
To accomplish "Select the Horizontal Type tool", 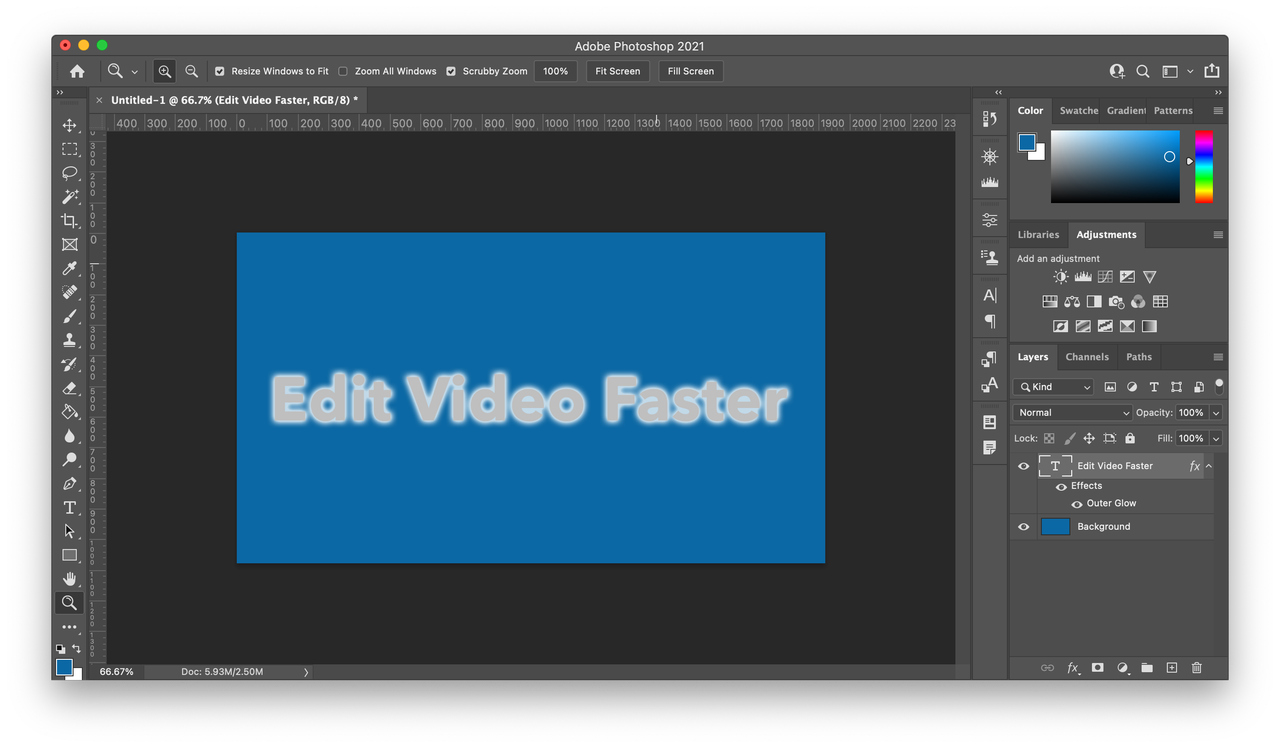I will [x=70, y=507].
